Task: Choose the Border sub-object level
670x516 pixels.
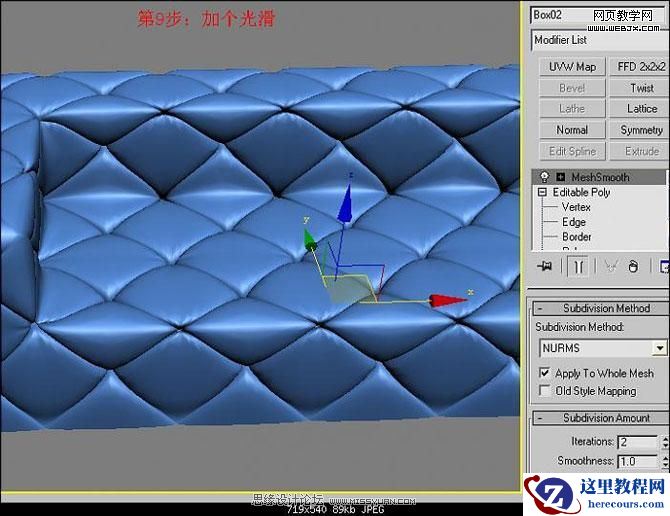Action: pos(576,237)
